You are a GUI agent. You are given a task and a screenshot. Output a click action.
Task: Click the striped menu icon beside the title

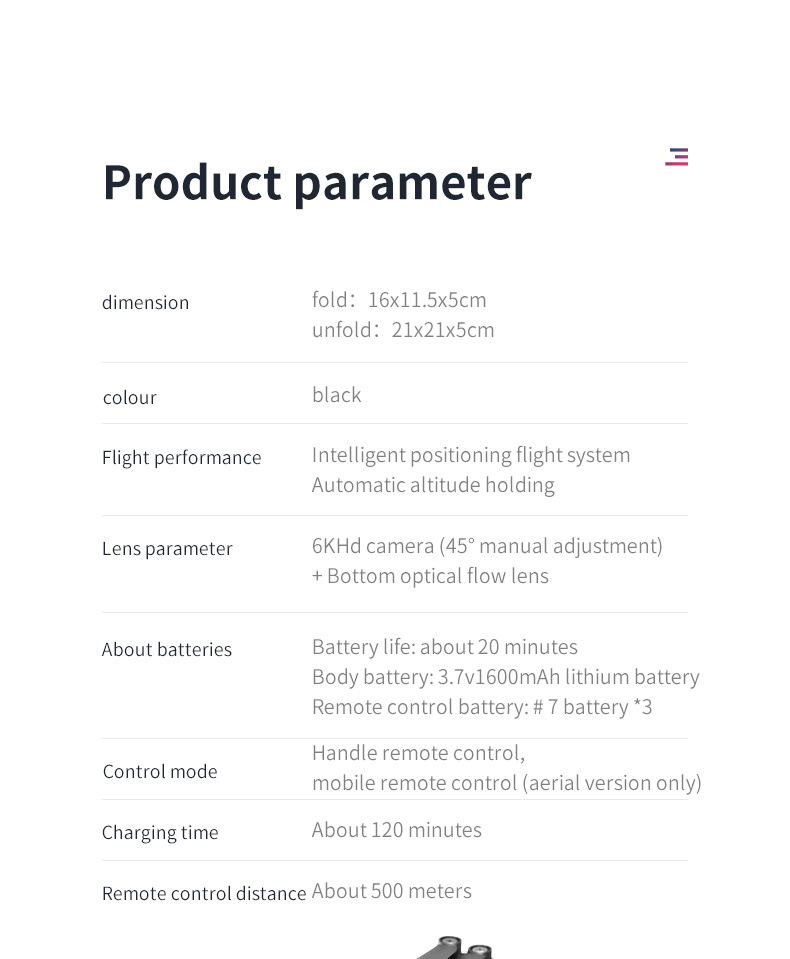point(677,157)
